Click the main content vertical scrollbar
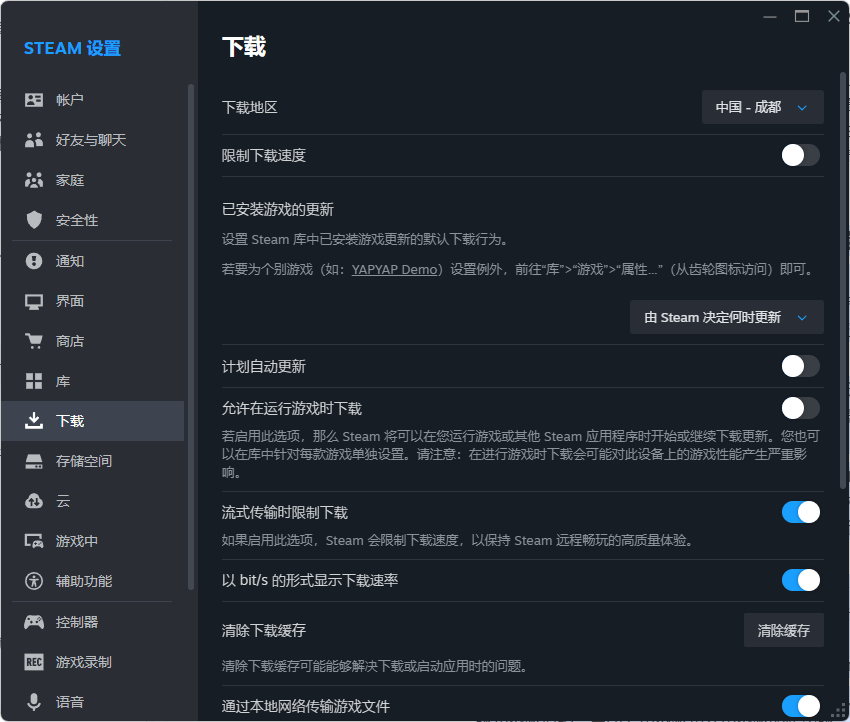Image resolution: width=850 pixels, height=722 pixels. [x=843, y=280]
